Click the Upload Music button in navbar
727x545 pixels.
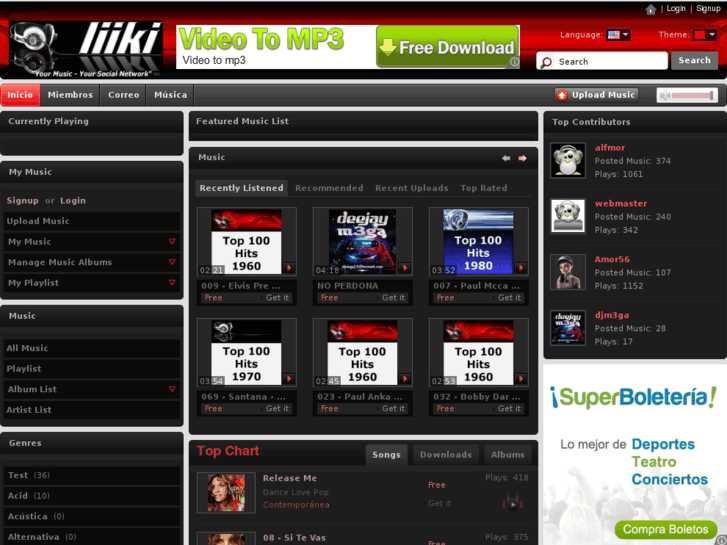[x=596, y=95]
